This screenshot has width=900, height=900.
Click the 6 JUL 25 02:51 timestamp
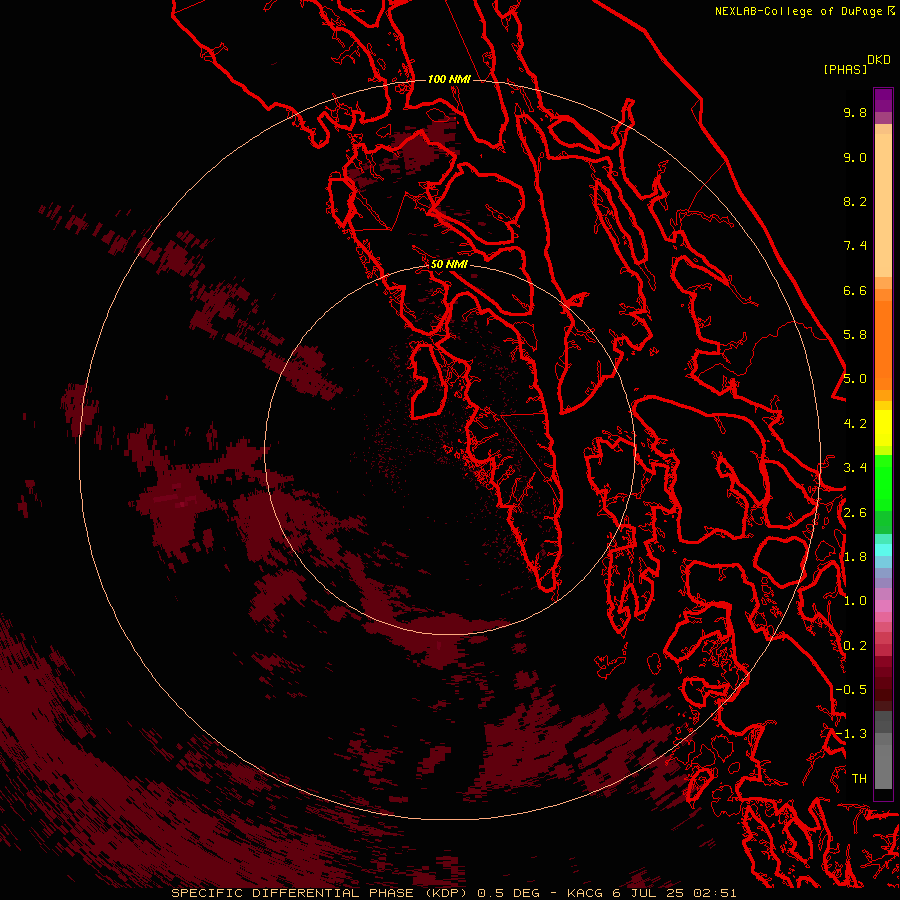(674, 893)
